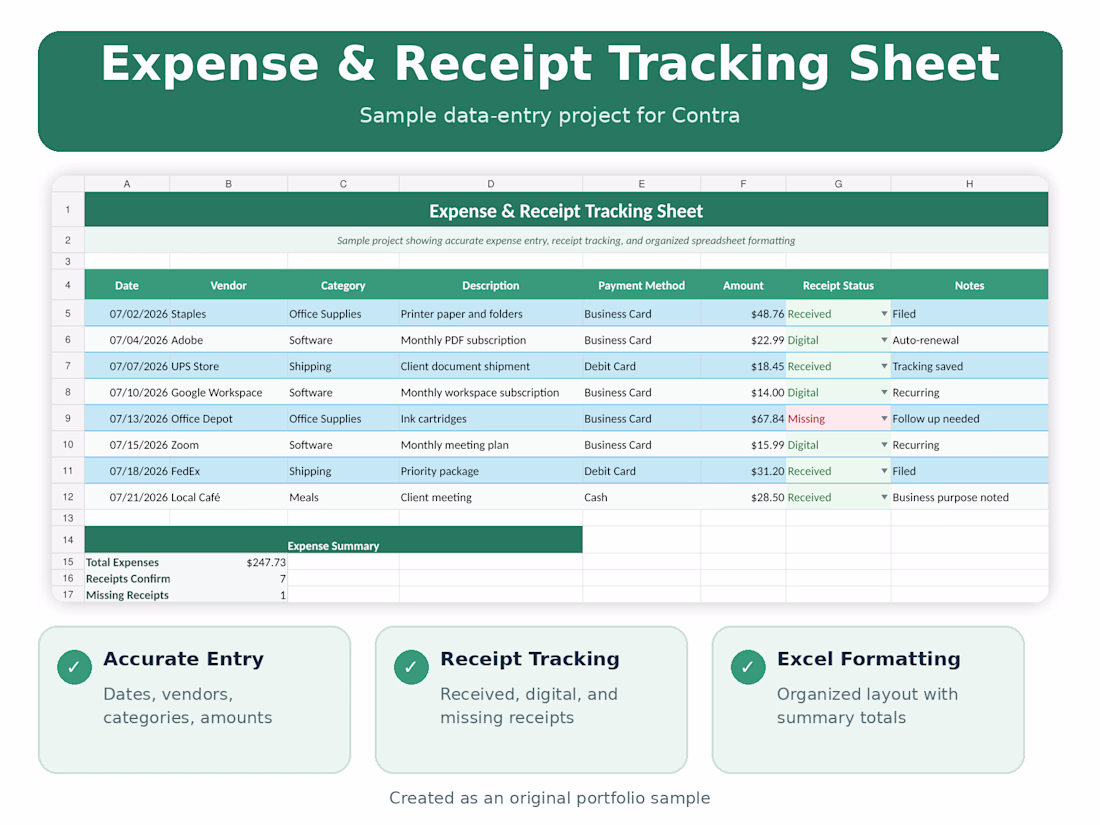Click the Notes heading cell

pos(970,286)
